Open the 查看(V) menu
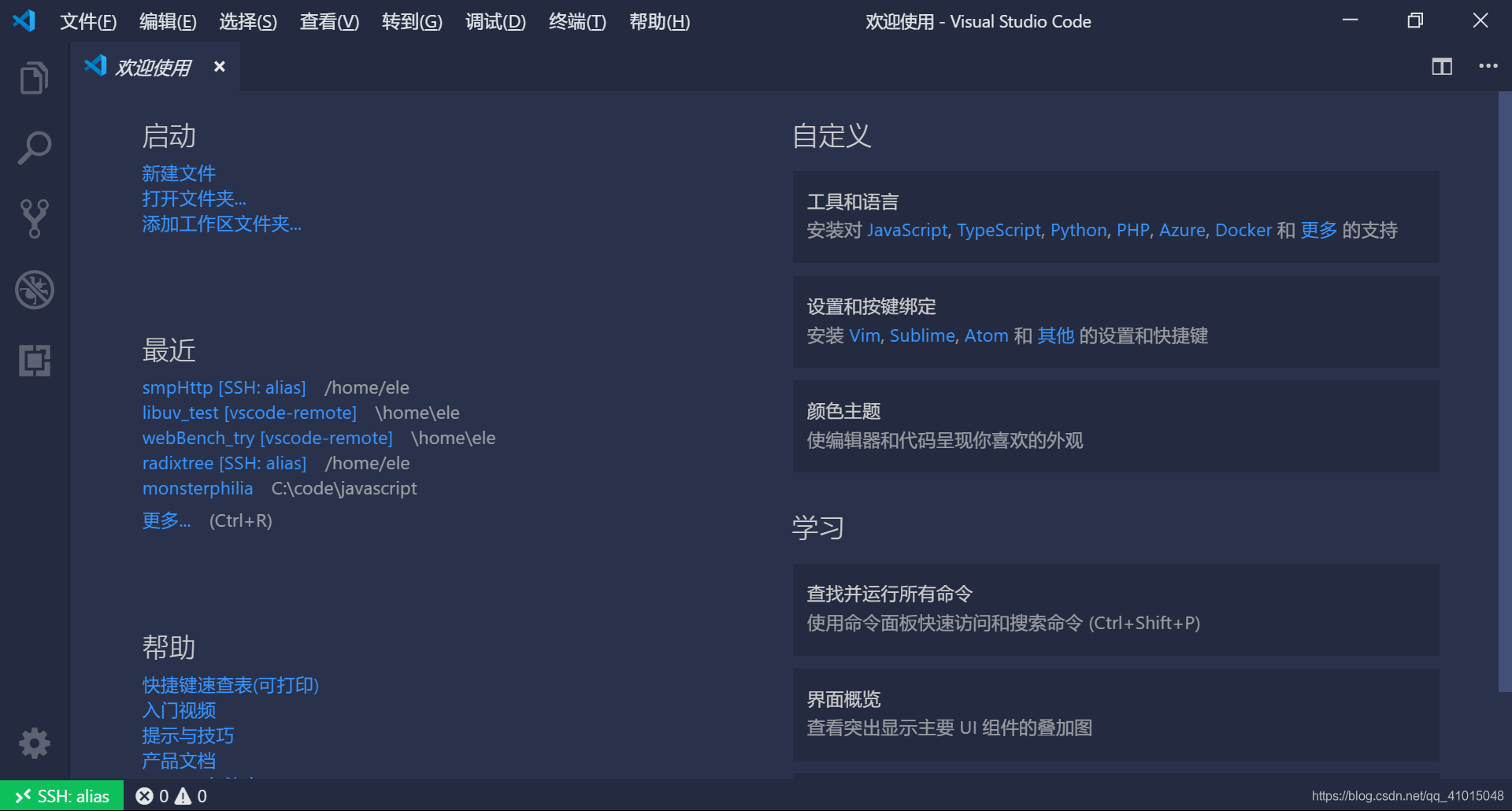 pyautogui.click(x=329, y=21)
